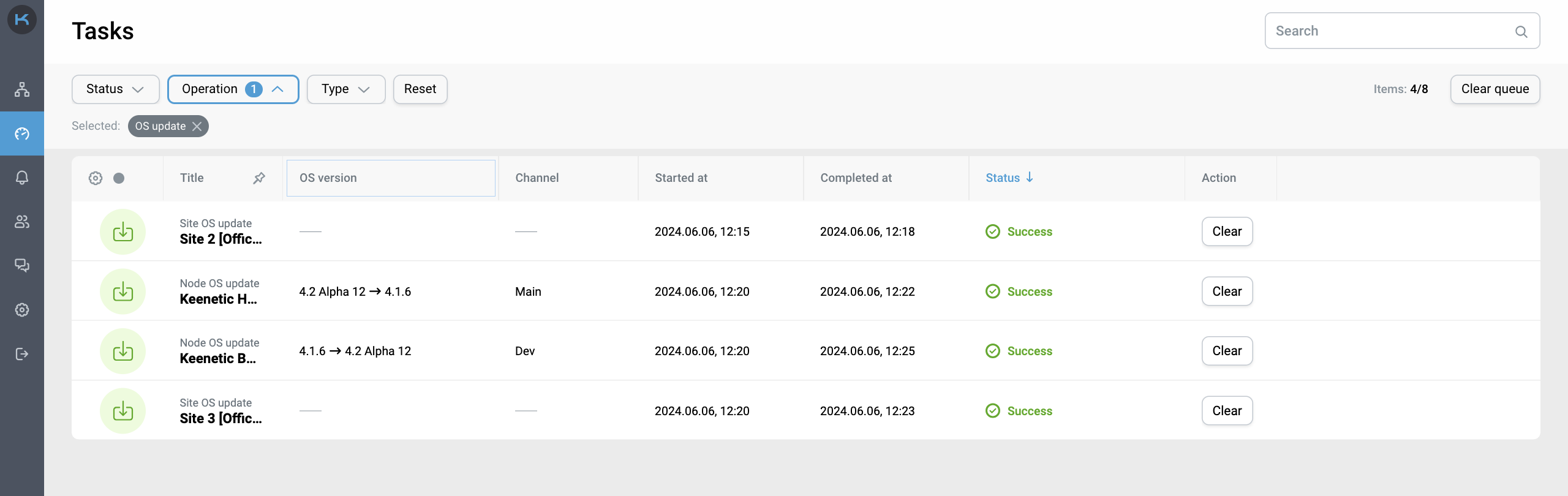
Task: Click the Reset filters button
Action: tap(420, 89)
